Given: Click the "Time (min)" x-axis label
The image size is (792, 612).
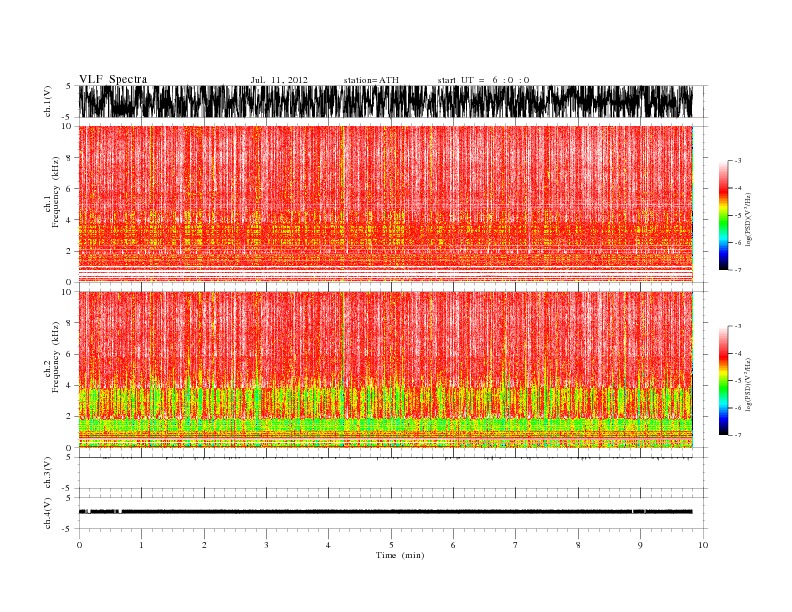Looking at the screenshot, I should [400, 555].
